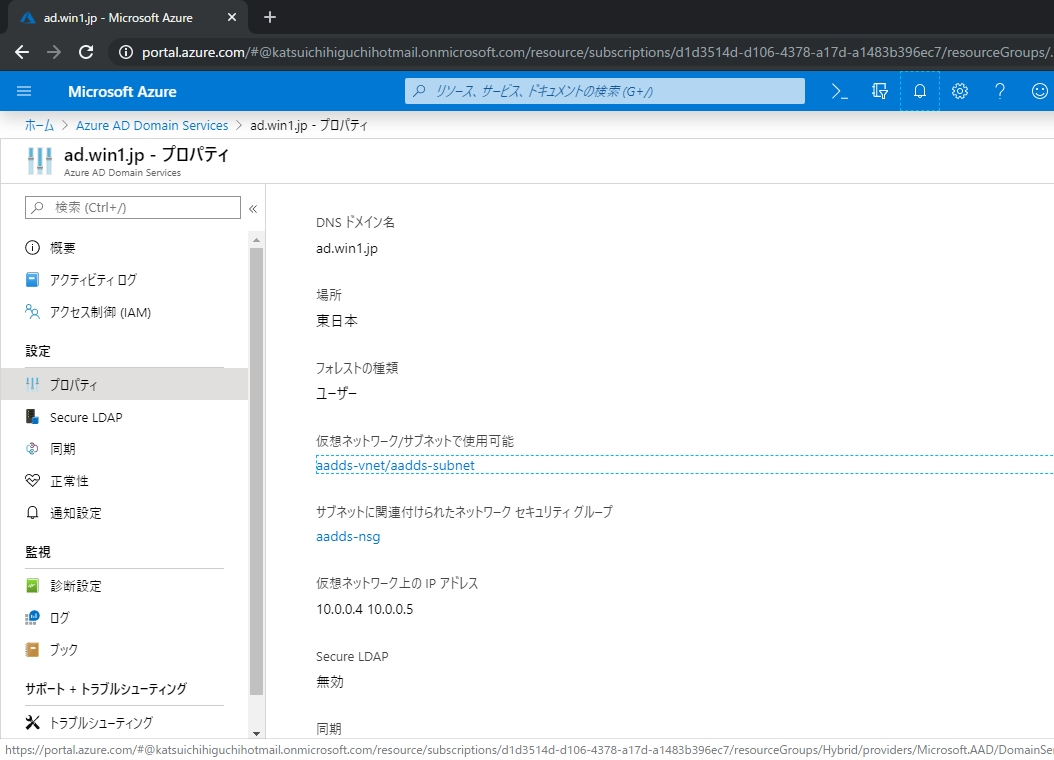Click the トラブルシューティング wrench icon

pos(32,722)
